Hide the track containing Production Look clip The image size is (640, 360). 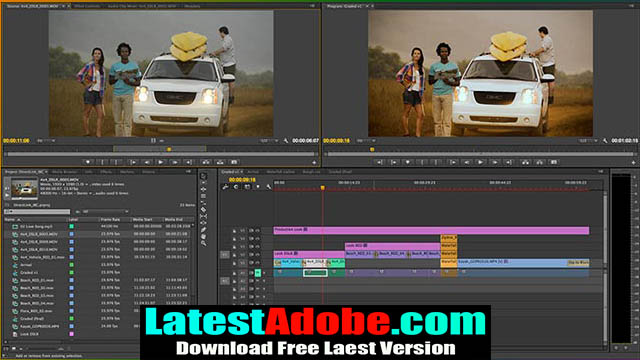[x=258, y=231]
